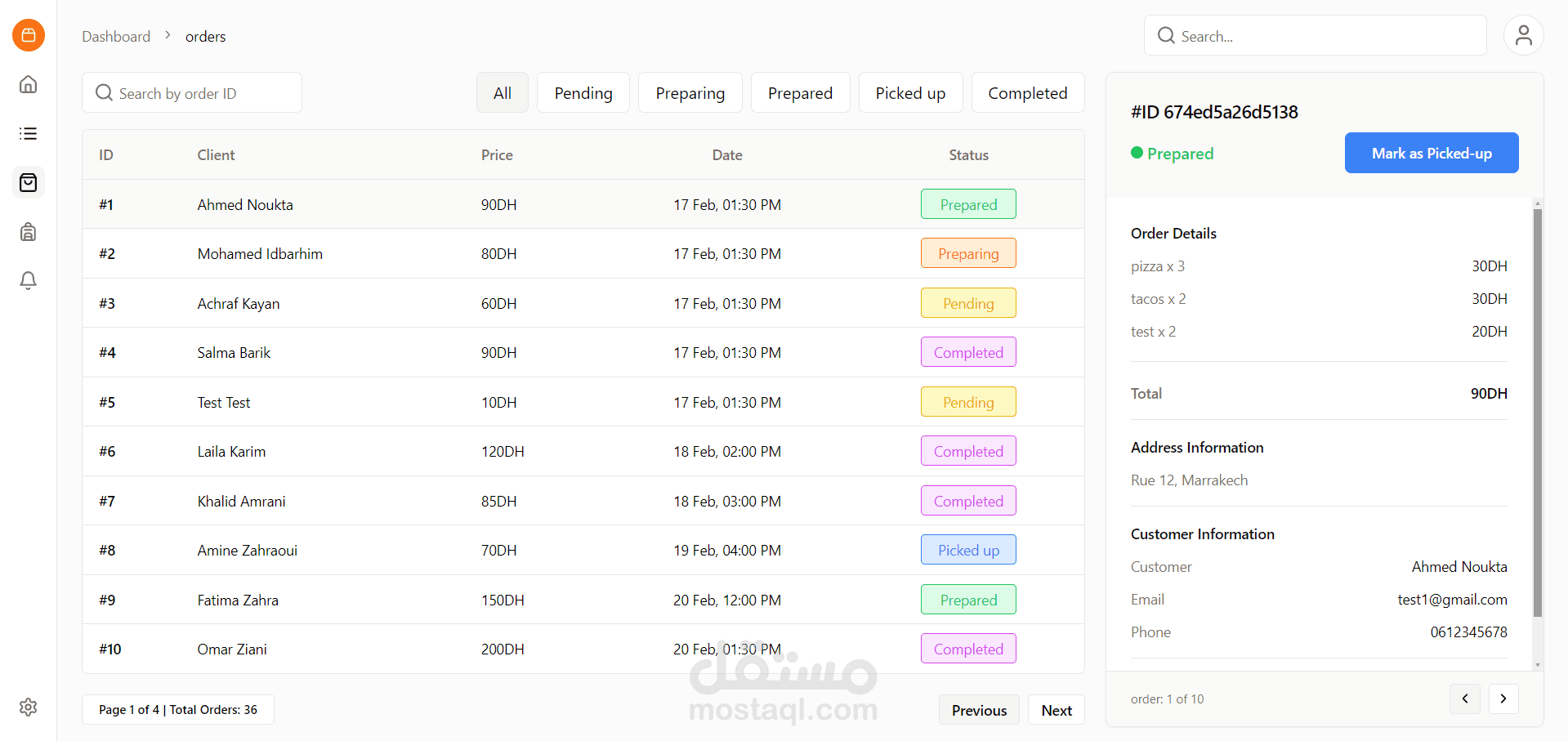The image size is (1568, 741).
Task: Focus the Search by order ID field
Action: tap(192, 92)
